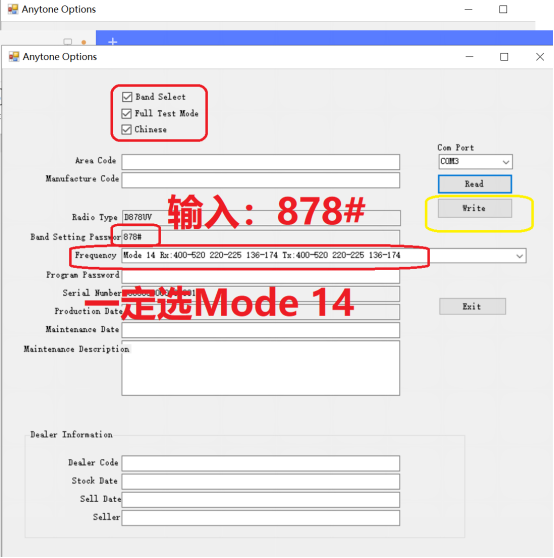Maximize the front Anytone Options window
This screenshot has width=554, height=558.
(504, 57)
